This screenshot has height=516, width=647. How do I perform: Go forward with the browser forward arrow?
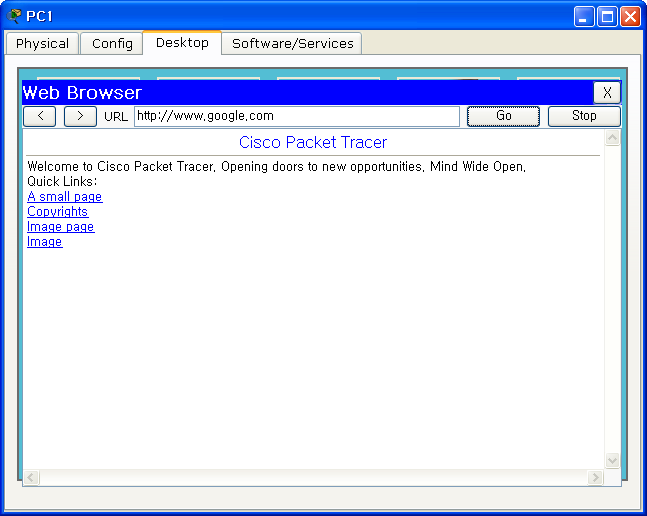pyautogui.click(x=80, y=116)
